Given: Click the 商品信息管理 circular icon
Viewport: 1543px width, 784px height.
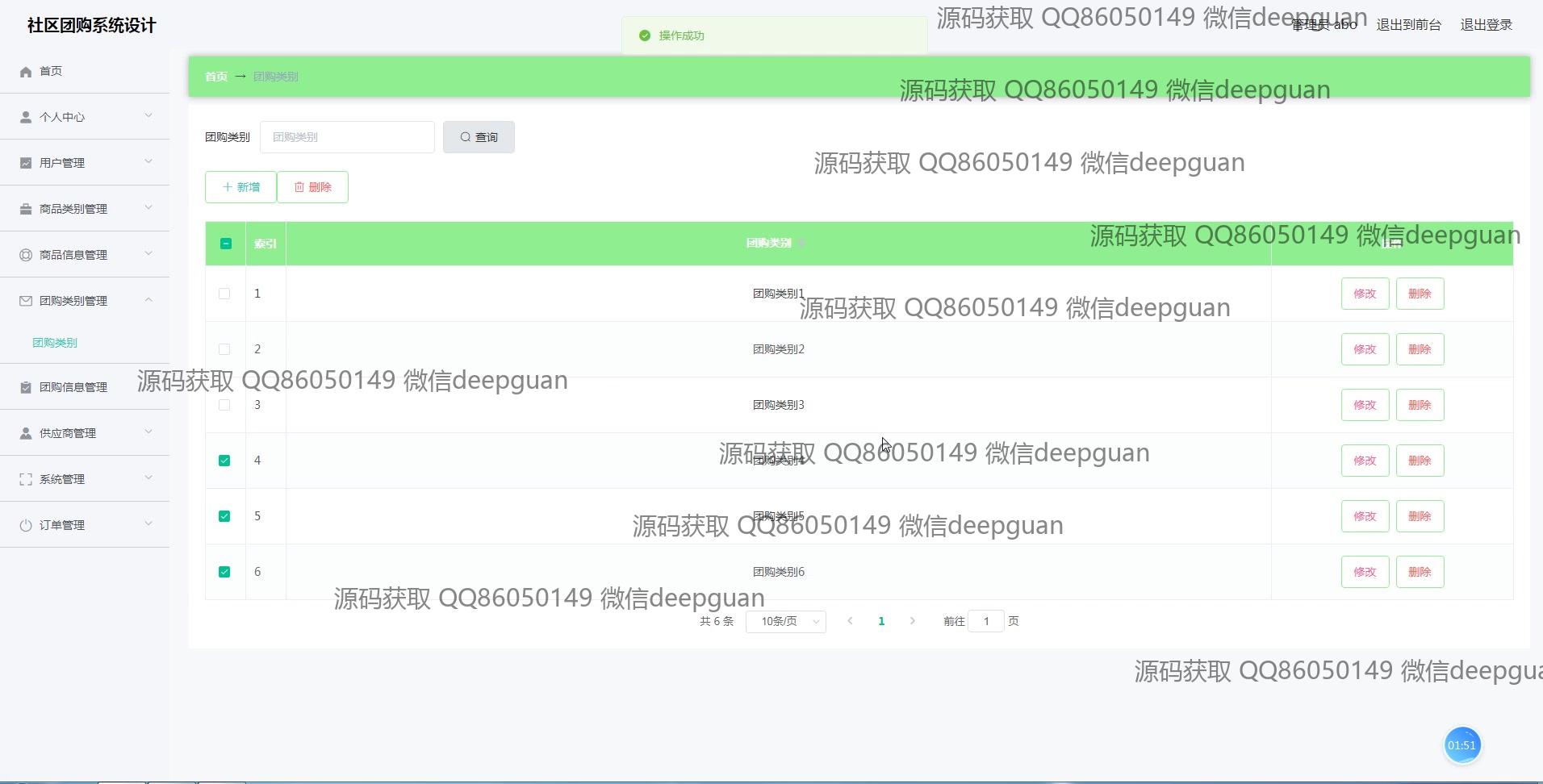Looking at the screenshot, I should pyautogui.click(x=26, y=255).
